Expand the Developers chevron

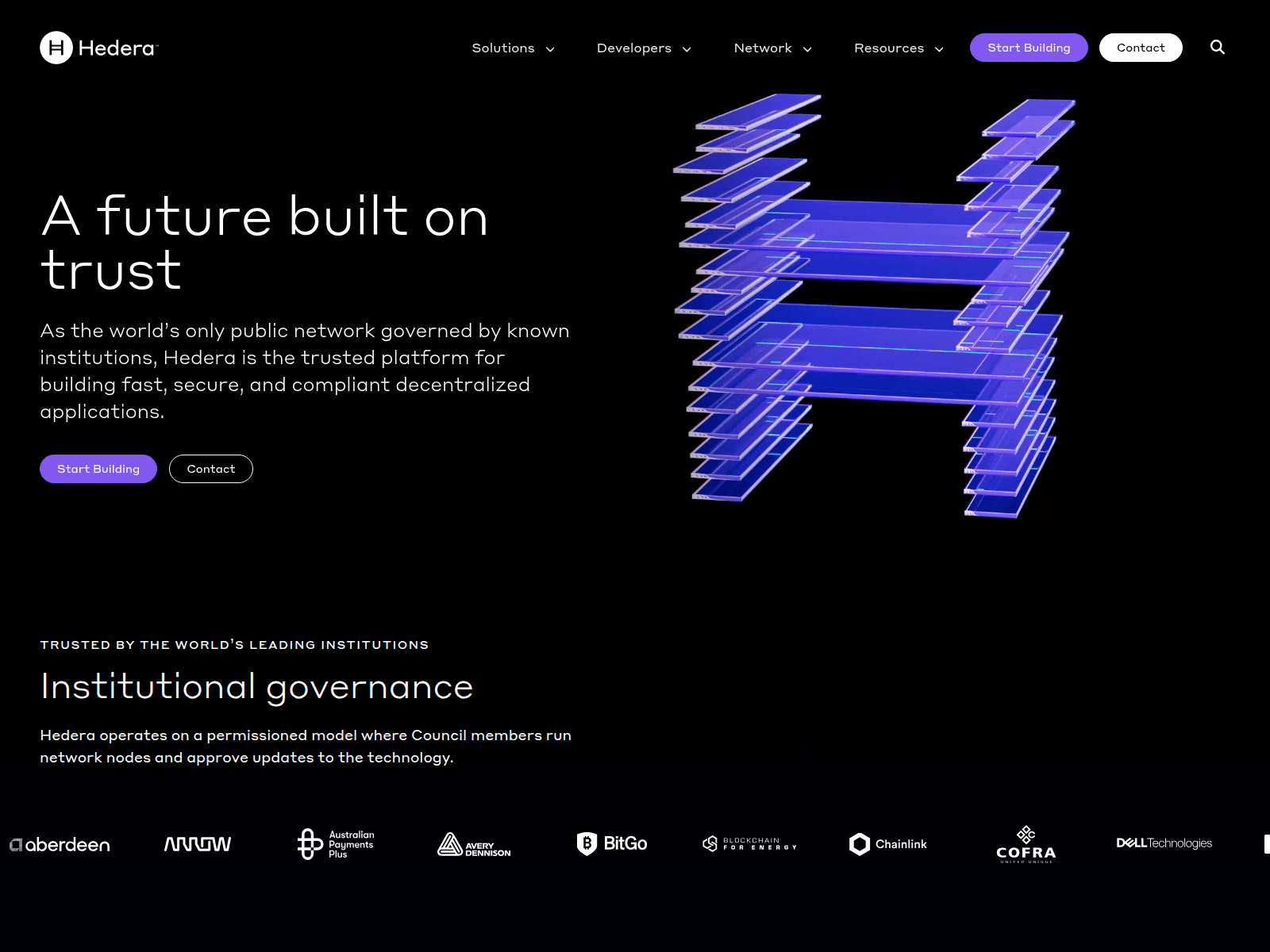coord(687,49)
